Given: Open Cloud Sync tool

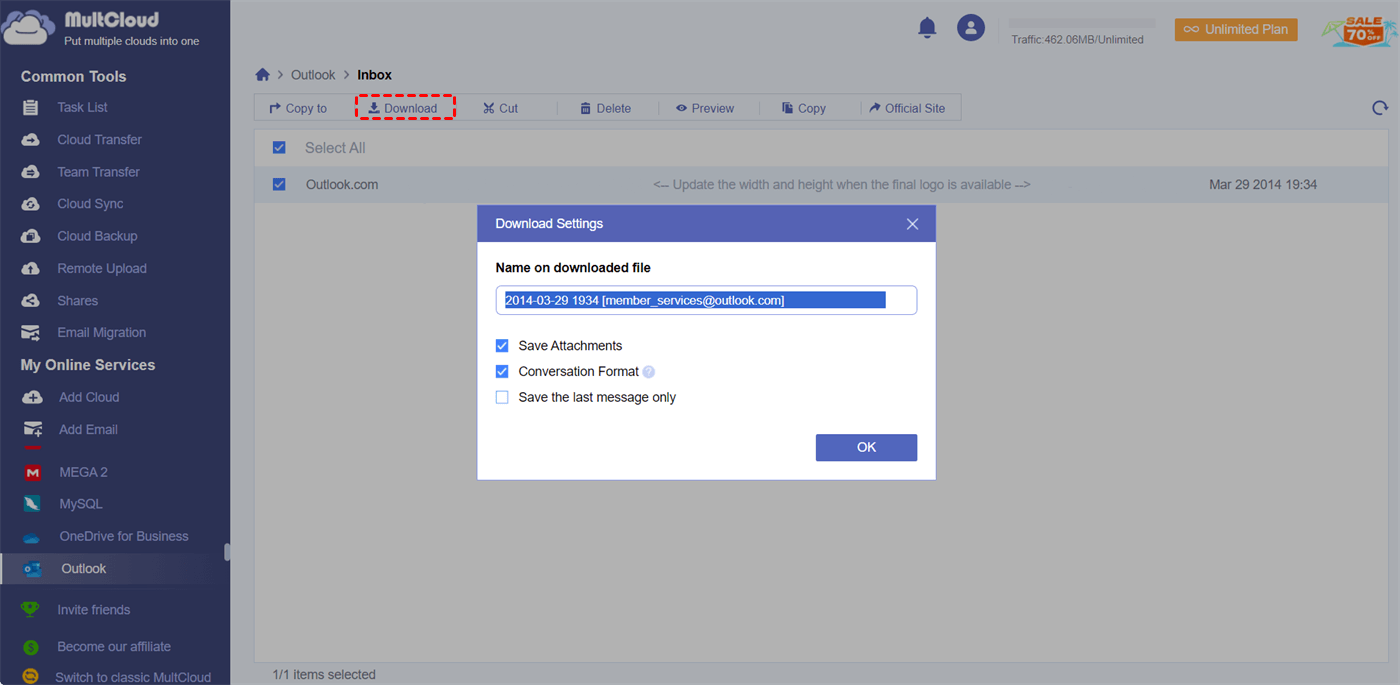Looking at the screenshot, I should click(x=90, y=204).
